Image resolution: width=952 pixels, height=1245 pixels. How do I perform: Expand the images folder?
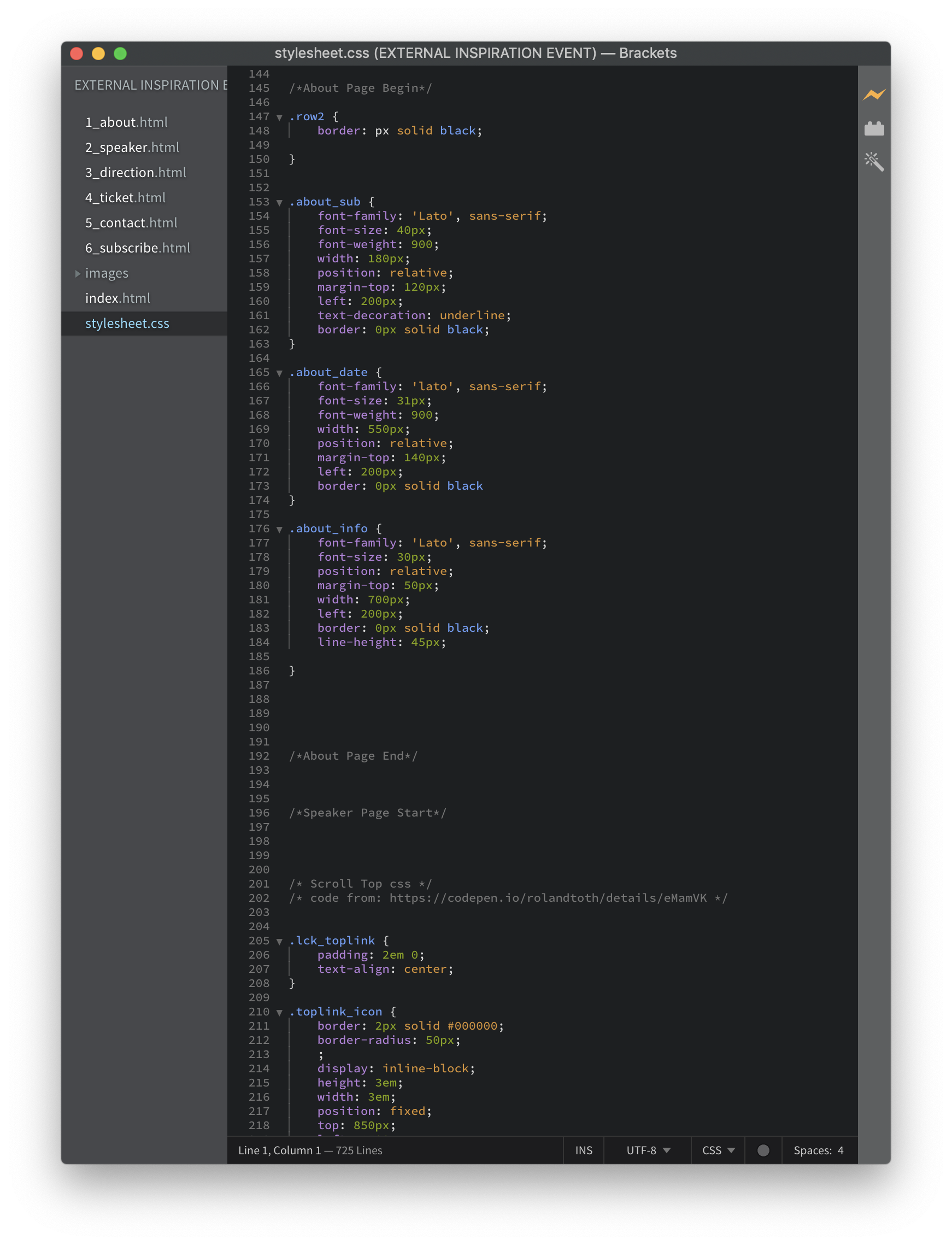pos(78,273)
